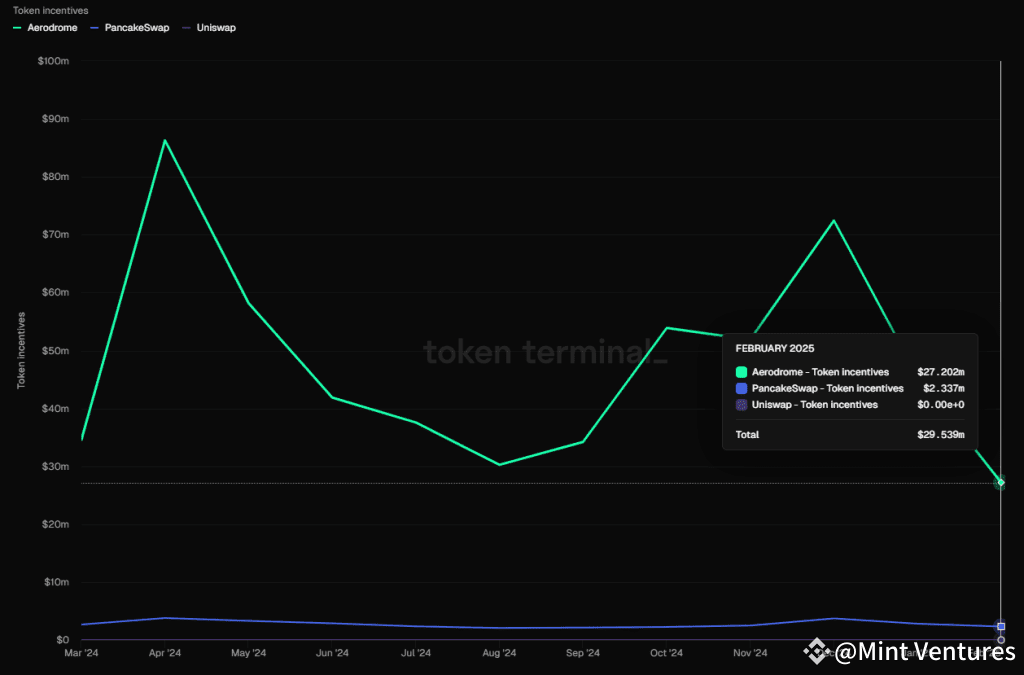Click 'PancakeSwap - Token incentives' tooltip row
The height and width of the screenshot is (675, 1024).
tap(850, 388)
